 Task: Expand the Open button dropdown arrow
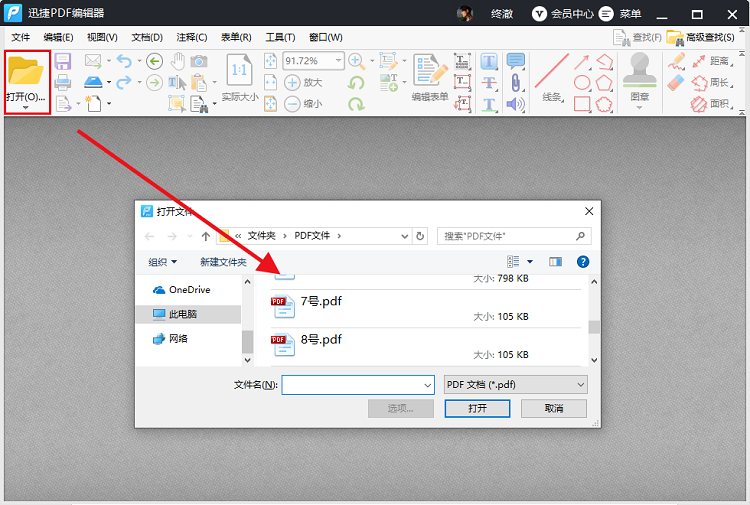pos(25,108)
